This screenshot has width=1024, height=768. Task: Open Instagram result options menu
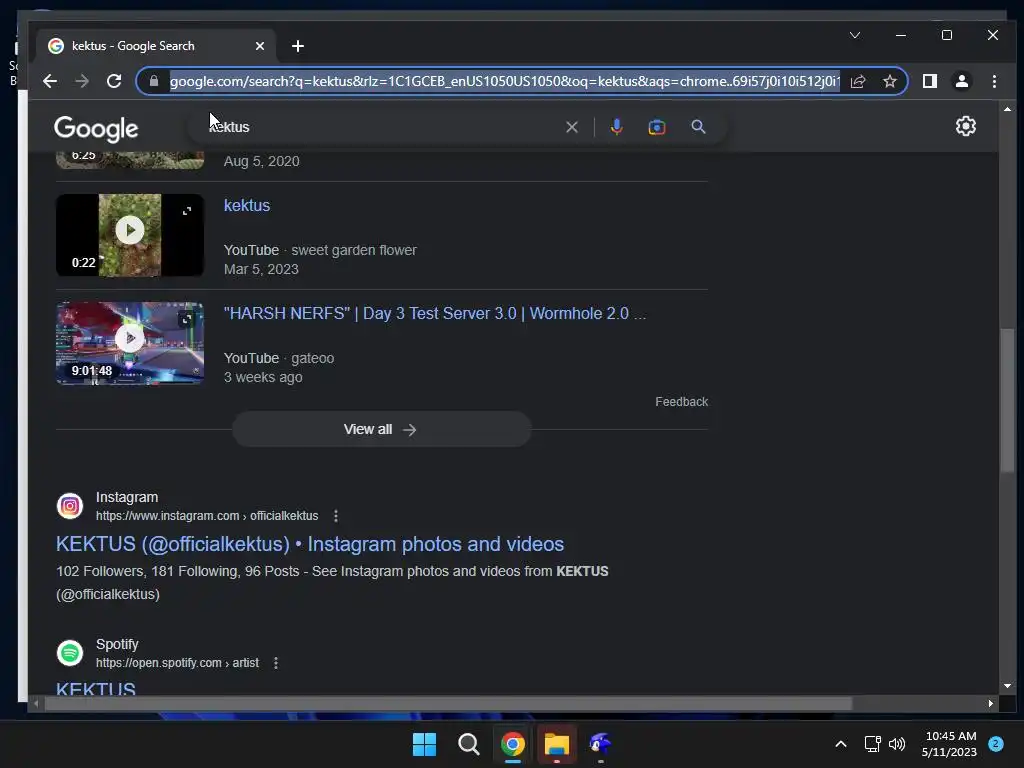click(336, 516)
